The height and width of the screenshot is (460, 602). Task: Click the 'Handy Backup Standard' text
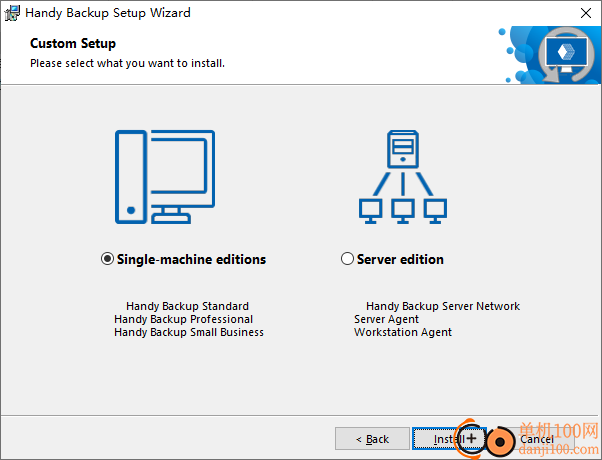[x=187, y=306]
